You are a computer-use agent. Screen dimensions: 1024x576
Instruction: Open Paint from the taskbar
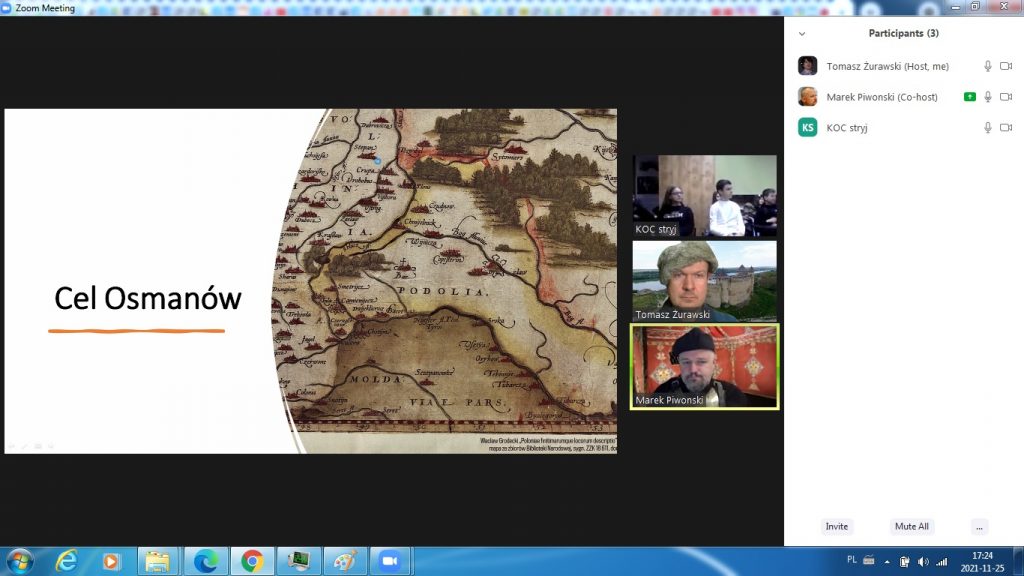pos(344,561)
